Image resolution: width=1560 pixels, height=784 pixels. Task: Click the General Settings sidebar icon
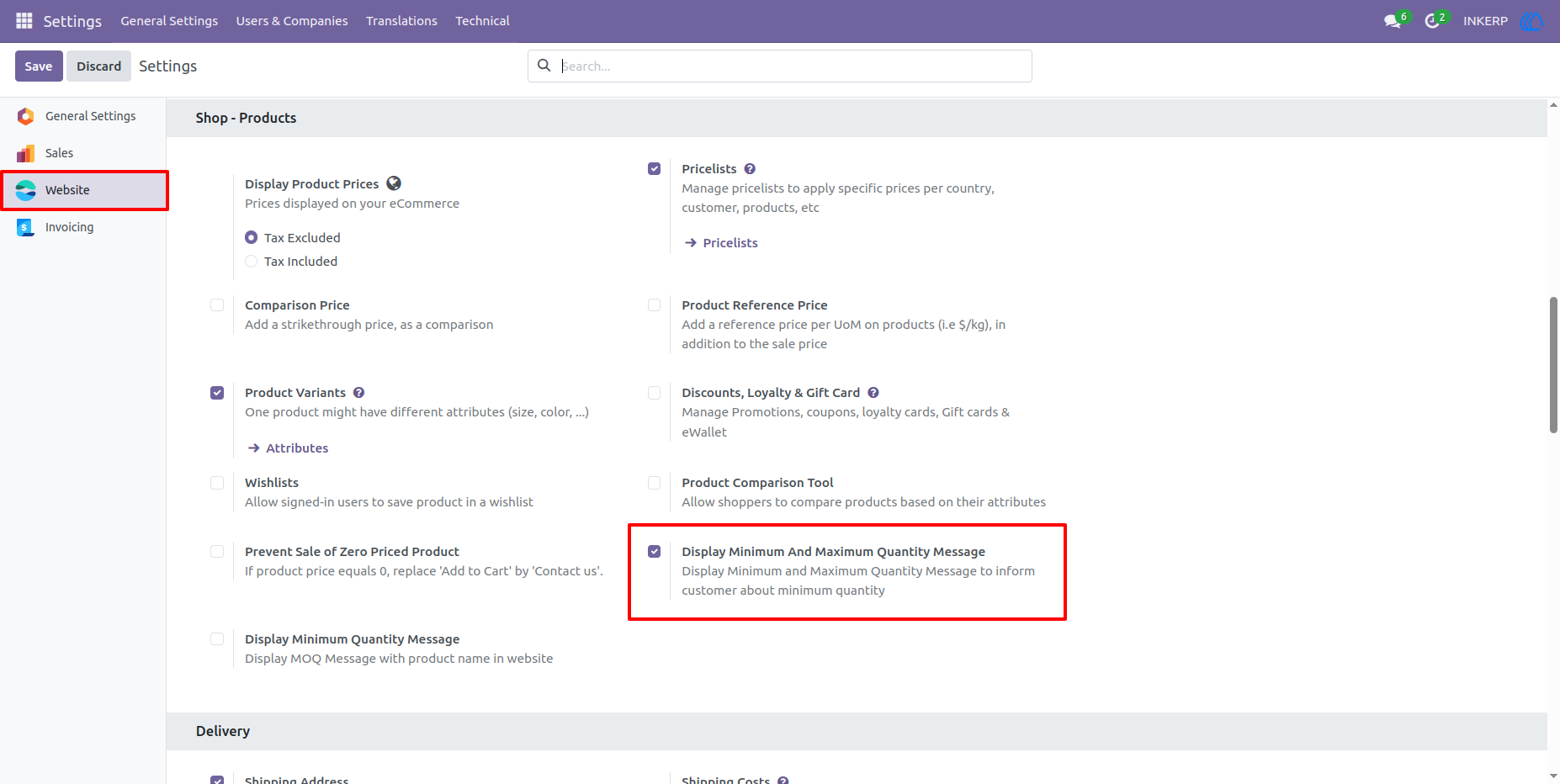[26, 116]
